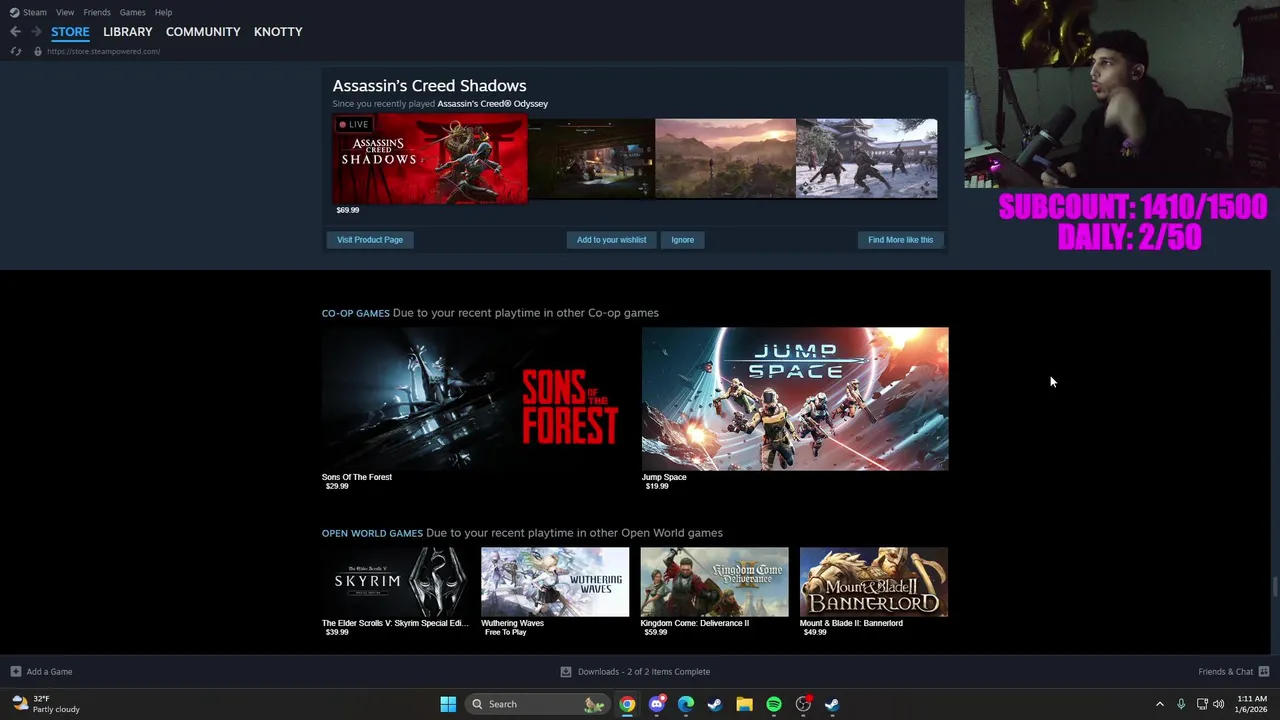Click the Ignore button

coord(683,240)
